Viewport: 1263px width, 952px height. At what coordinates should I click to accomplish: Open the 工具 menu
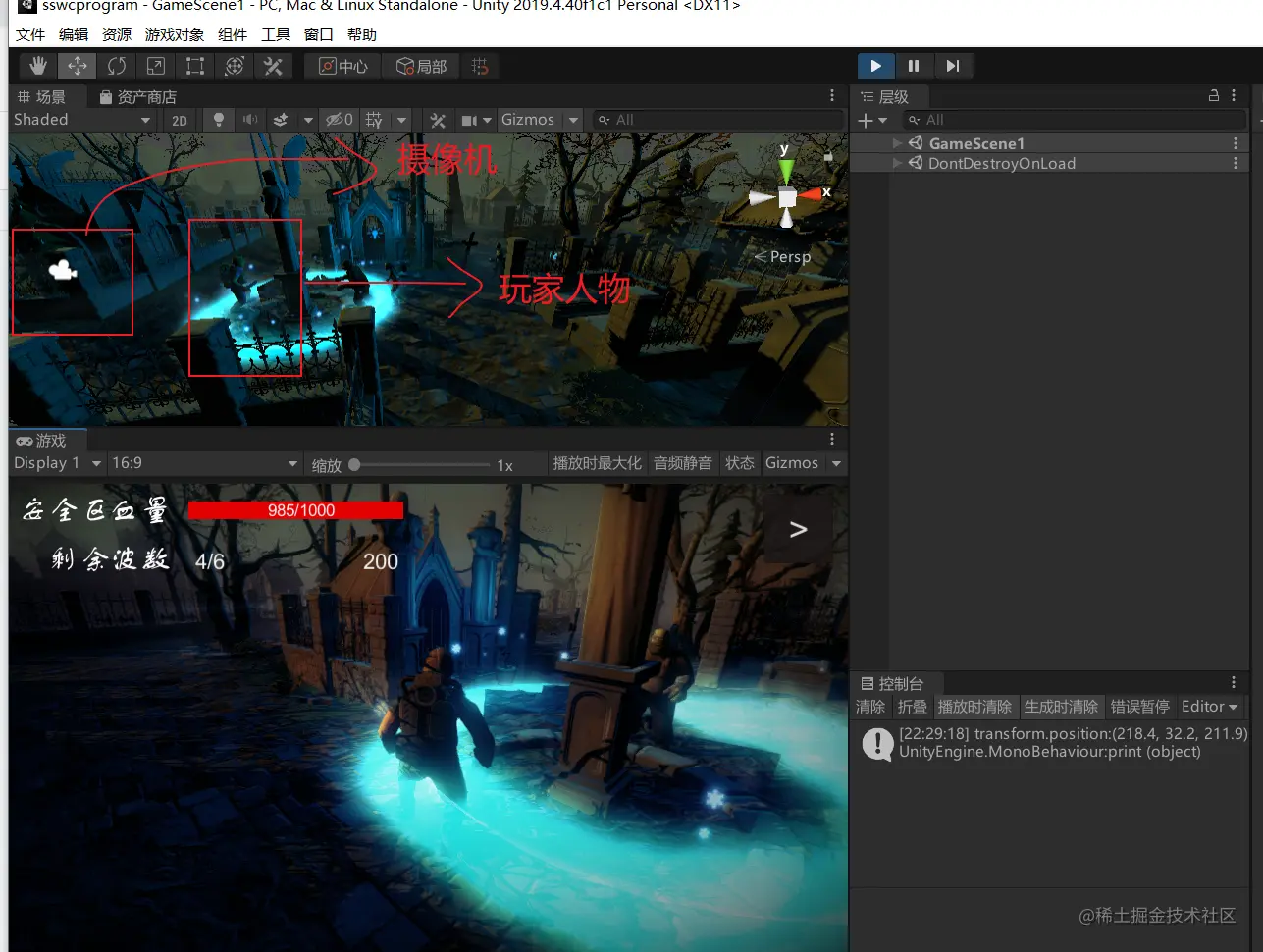(276, 34)
